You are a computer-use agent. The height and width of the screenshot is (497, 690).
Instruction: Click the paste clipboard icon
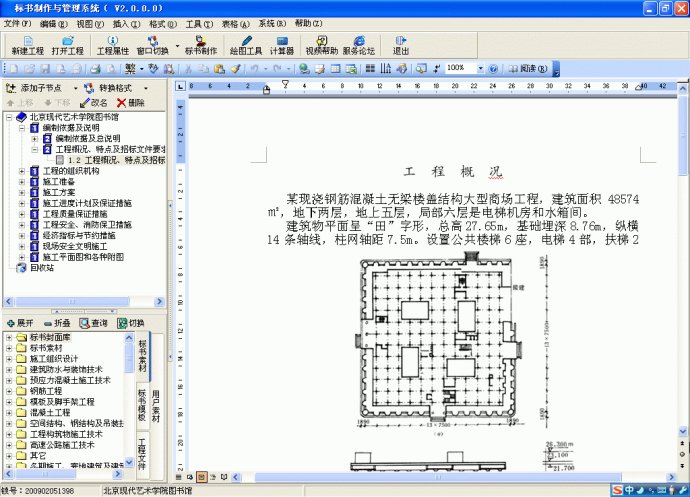click(220, 69)
